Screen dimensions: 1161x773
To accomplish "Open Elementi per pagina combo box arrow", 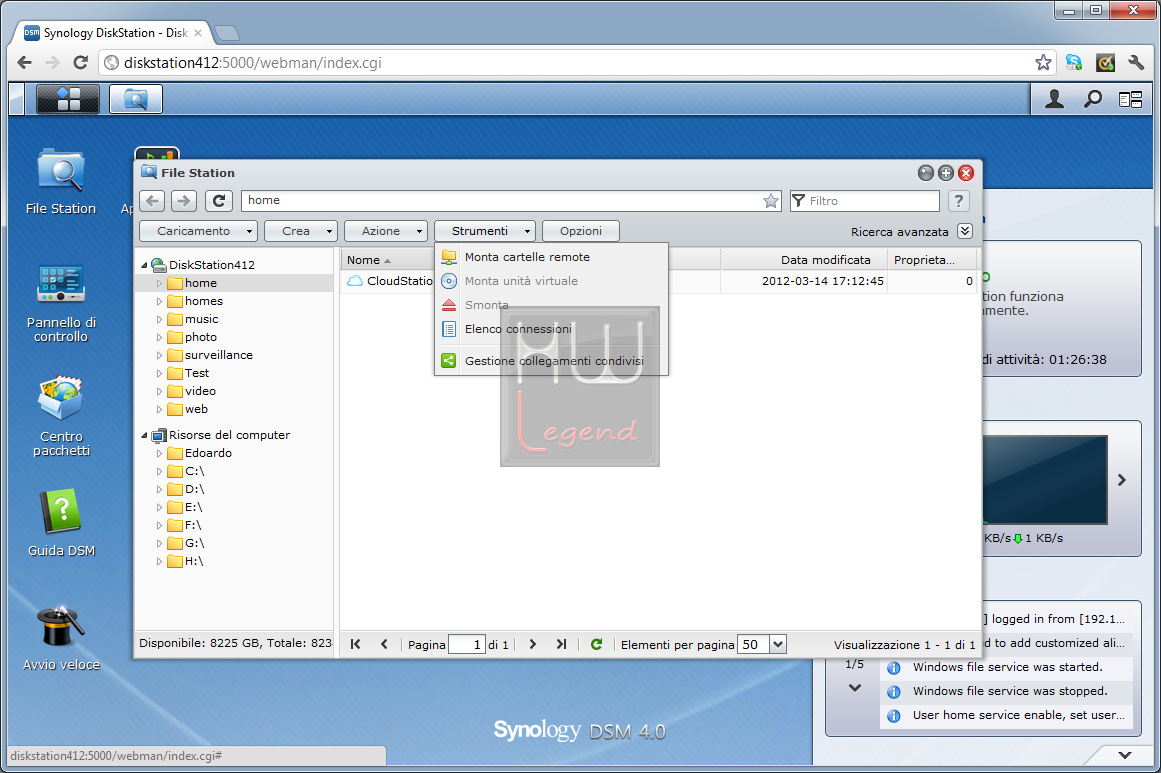I will [x=777, y=644].
